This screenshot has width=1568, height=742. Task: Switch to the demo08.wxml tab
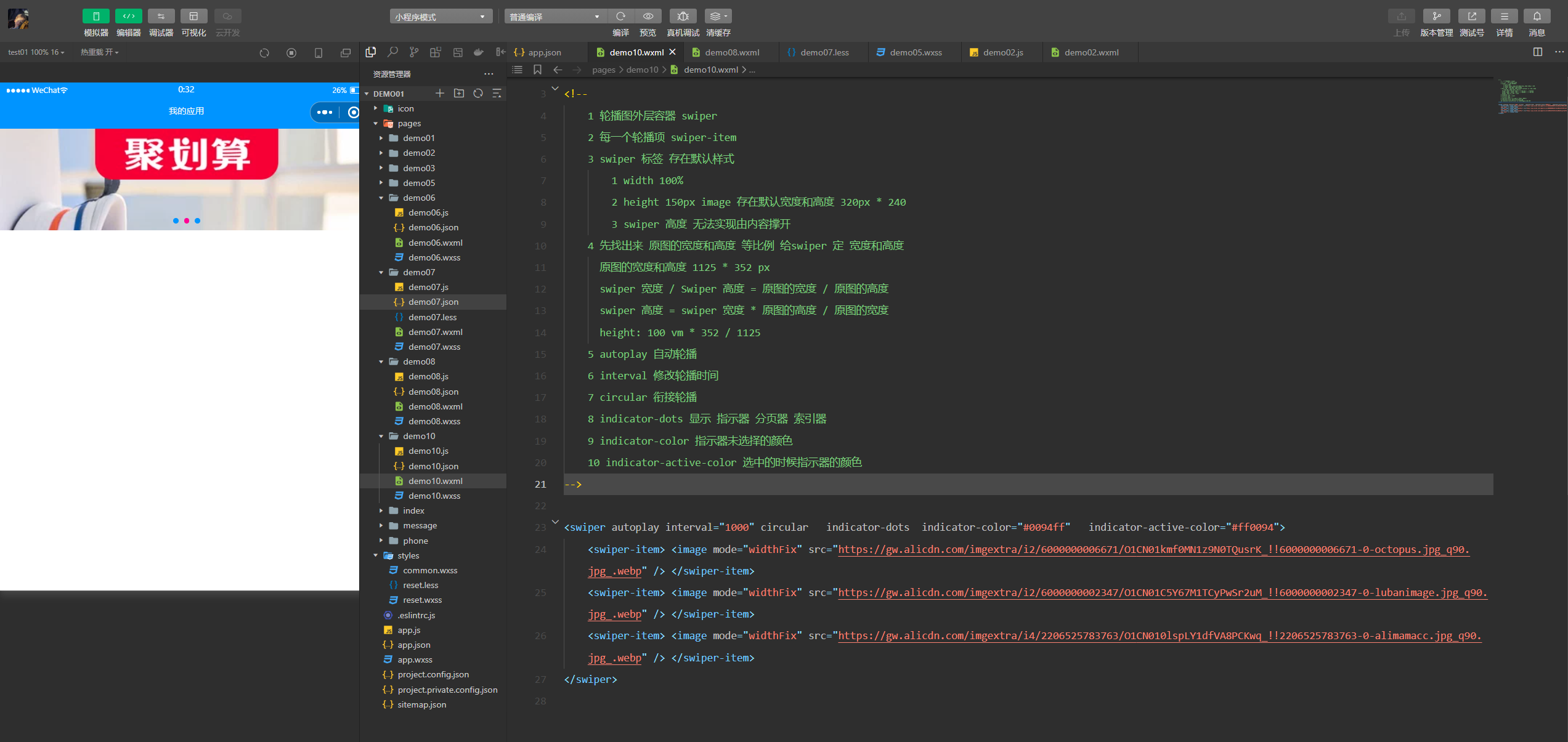(x=732, y=52)
